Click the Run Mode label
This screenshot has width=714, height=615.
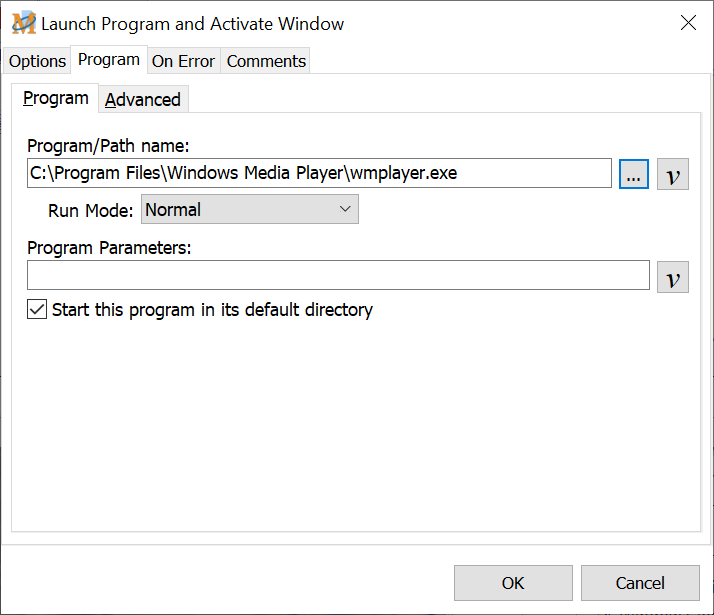point(90,211)
